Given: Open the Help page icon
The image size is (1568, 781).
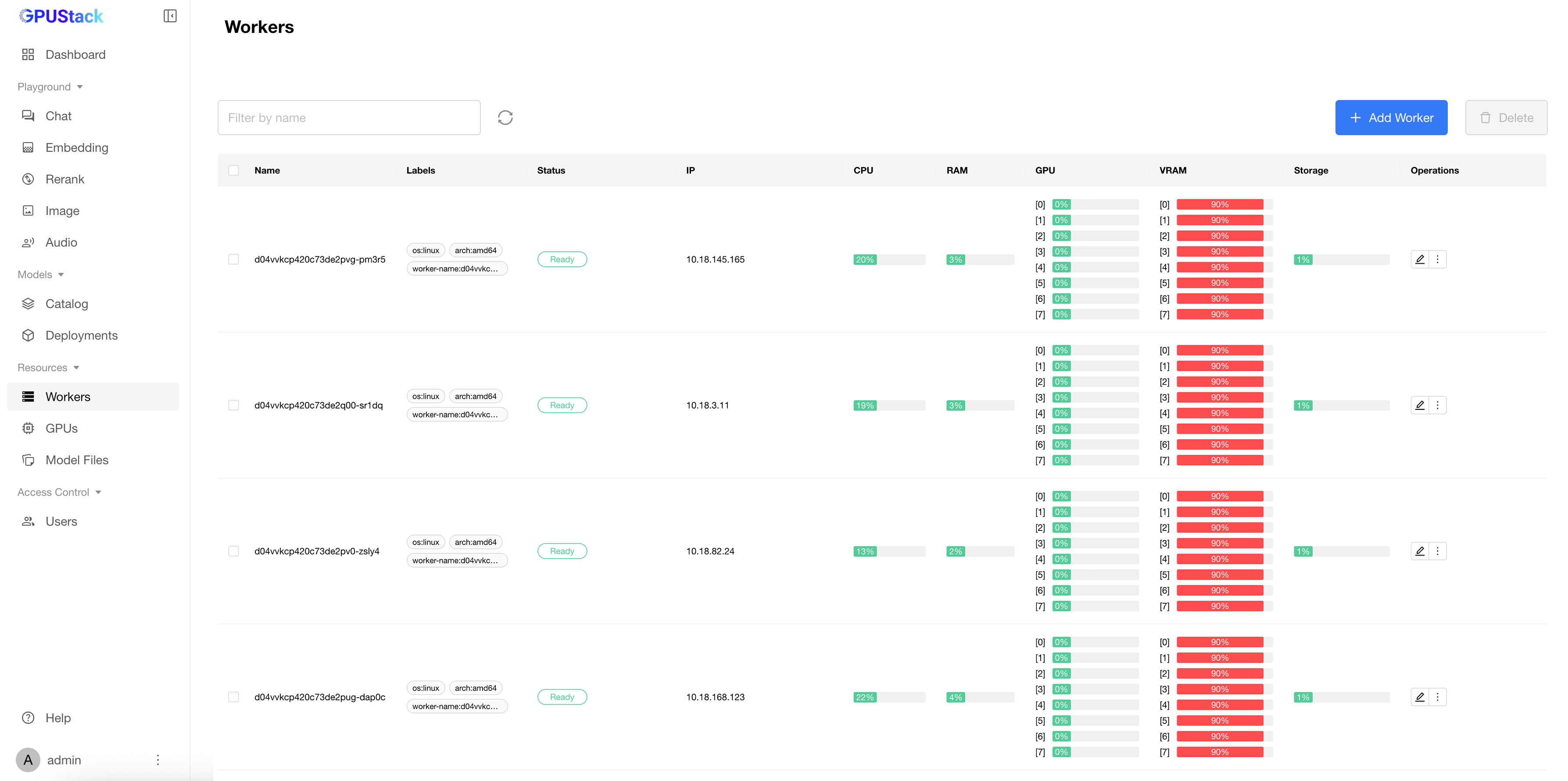Looking at the screenshot, I should coord(28,718).
